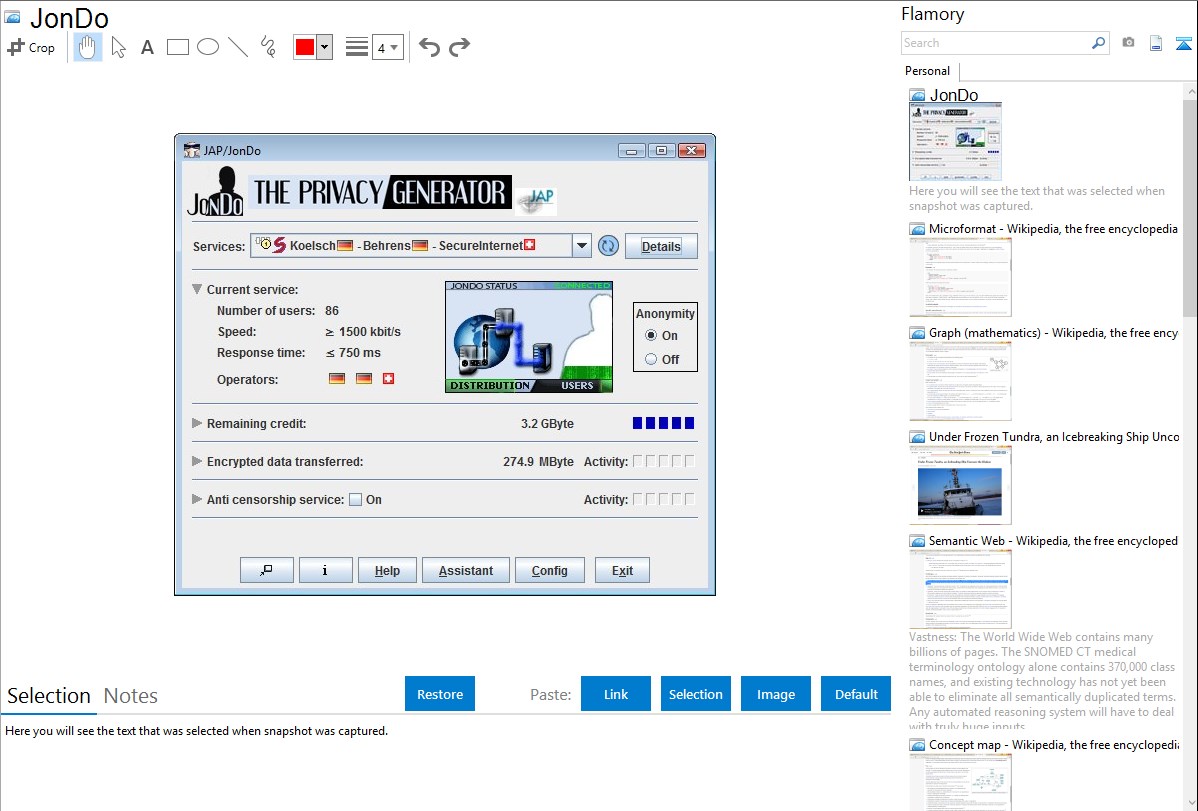Click the Flamory search field
This screenshot has height=811, width=1198.
[996, 43]
